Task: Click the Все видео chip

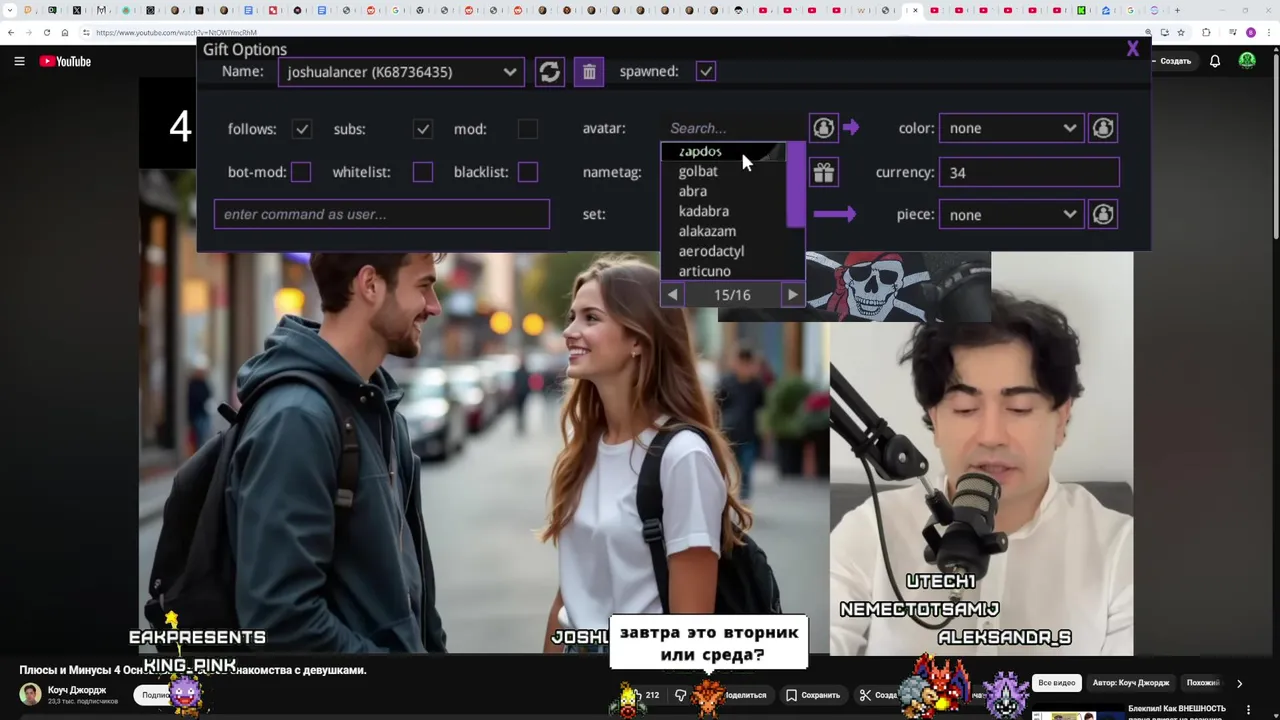Action: point(1057,683)
